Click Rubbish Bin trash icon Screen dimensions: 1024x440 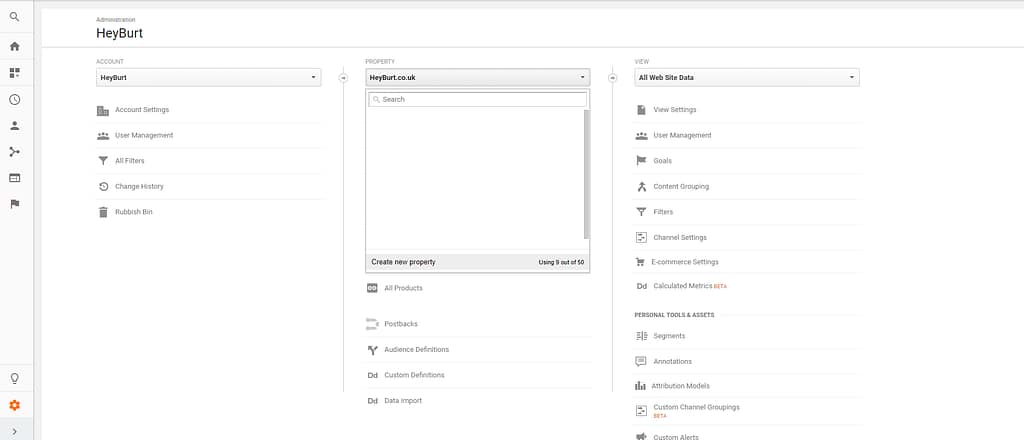[103, 212]
